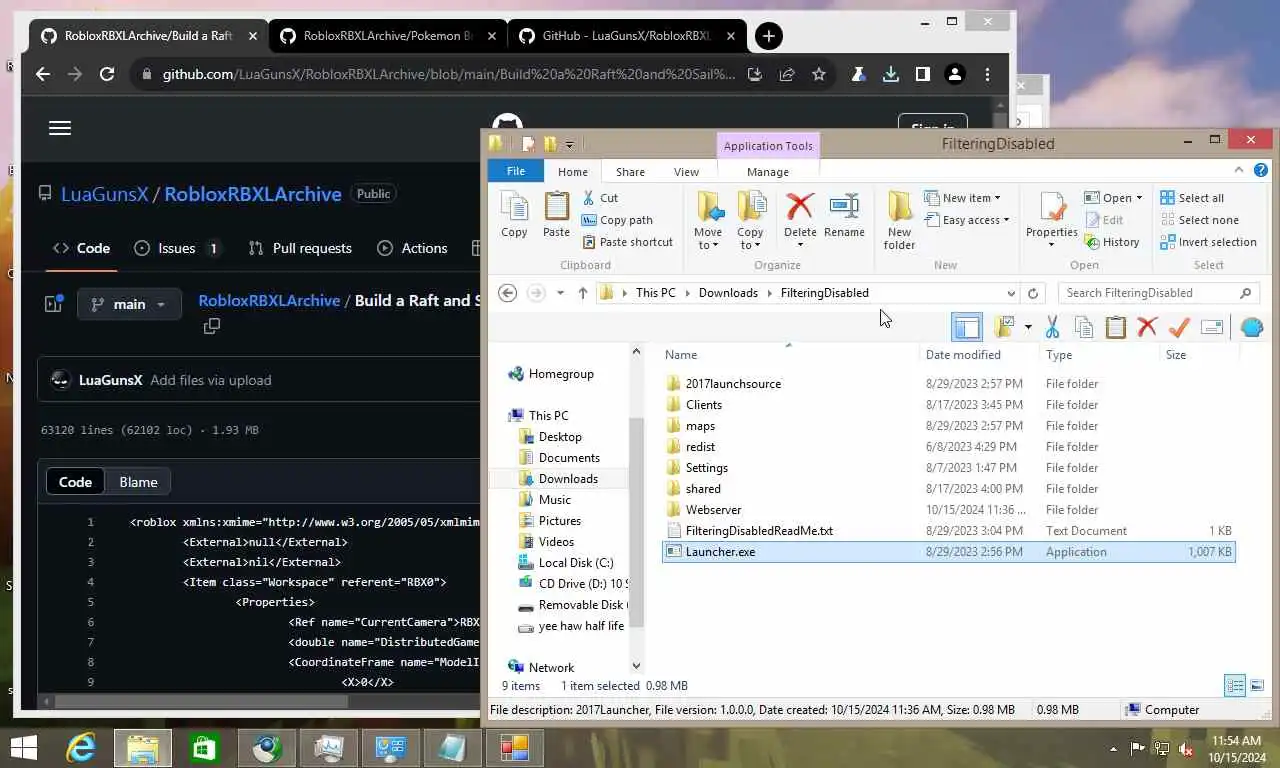
Task: Click the scissors Cut icon in Classic toolbar
Action: coord(1052,327)
